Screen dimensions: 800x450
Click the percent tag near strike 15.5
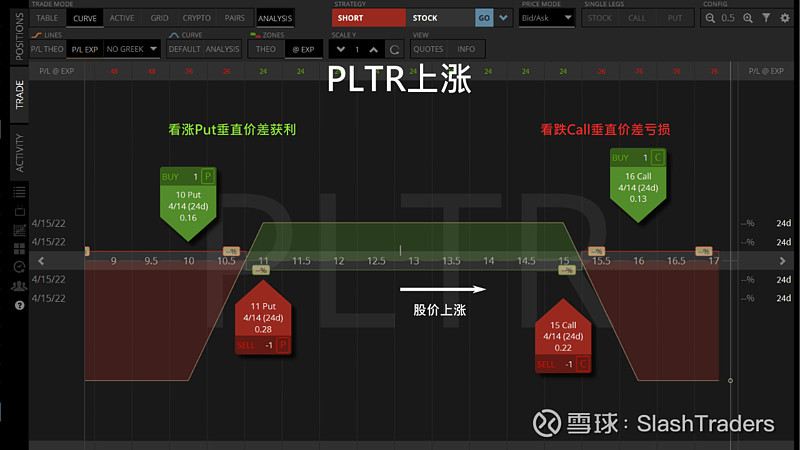pos(596,252)
